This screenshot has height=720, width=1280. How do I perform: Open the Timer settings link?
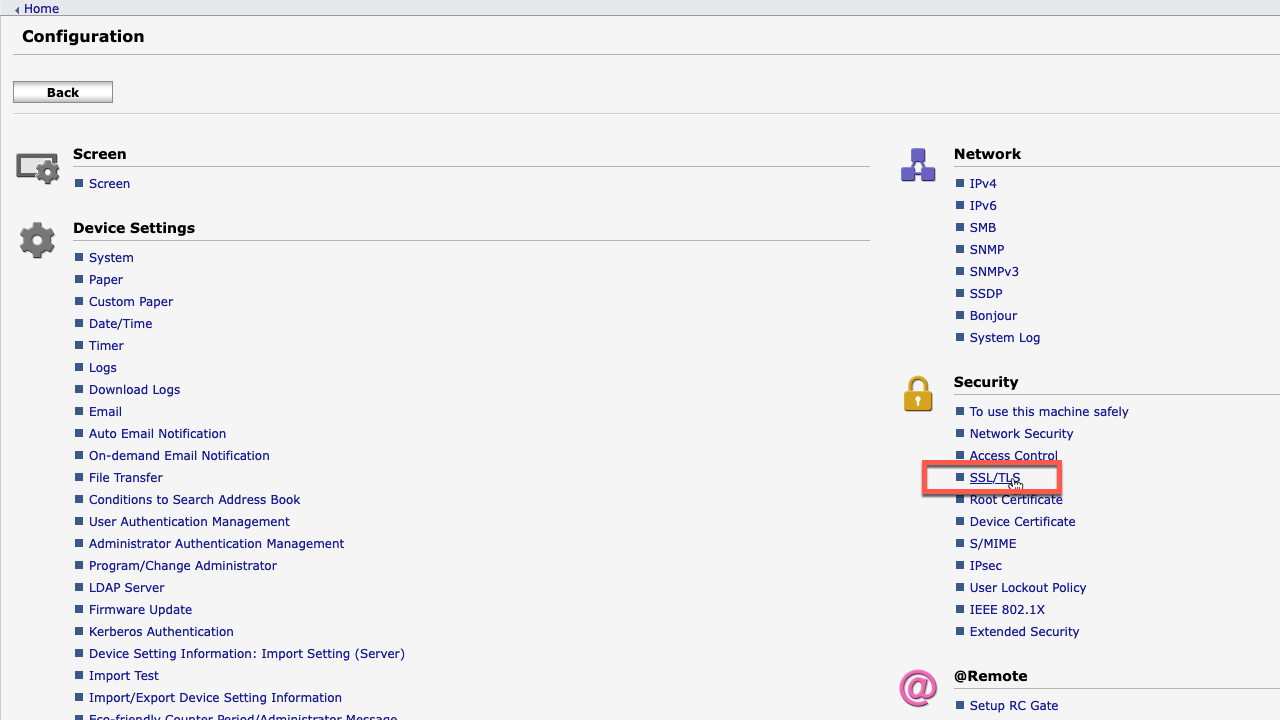106,346
